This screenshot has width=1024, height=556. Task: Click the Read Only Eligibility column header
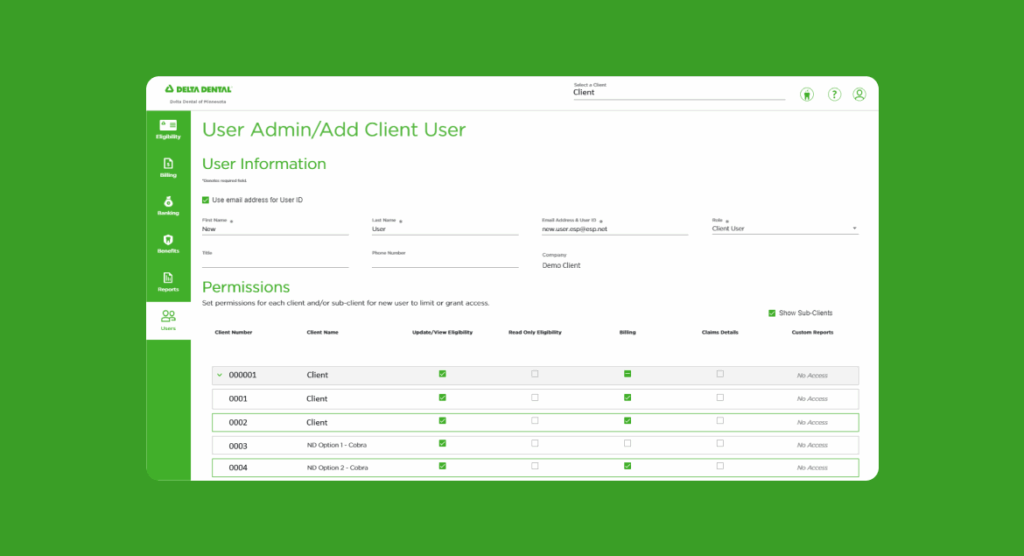535,333
